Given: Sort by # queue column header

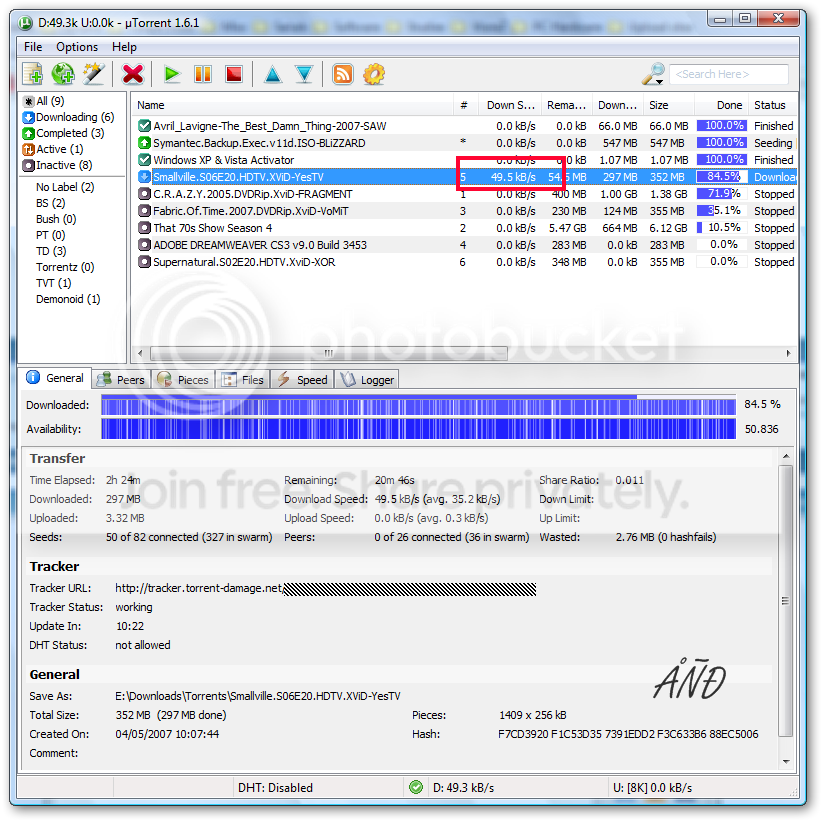Looking at the screenshot, I should pos(465,105).
